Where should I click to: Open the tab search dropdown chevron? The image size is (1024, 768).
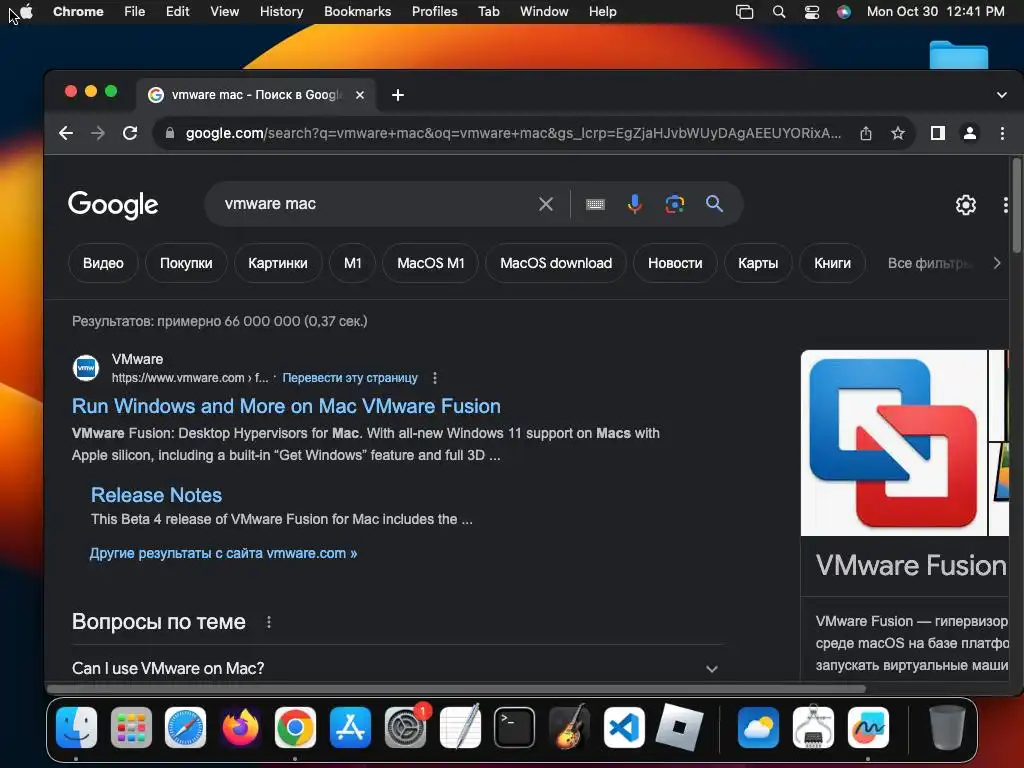[1002, 95]
